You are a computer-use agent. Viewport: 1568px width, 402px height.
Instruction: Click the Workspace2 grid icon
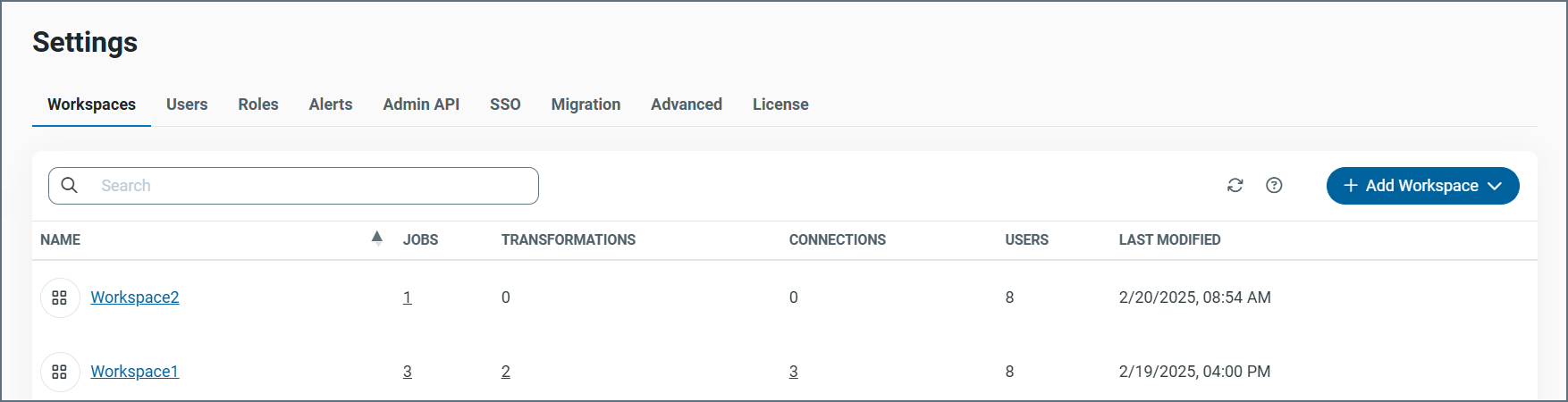click(60, 297)
